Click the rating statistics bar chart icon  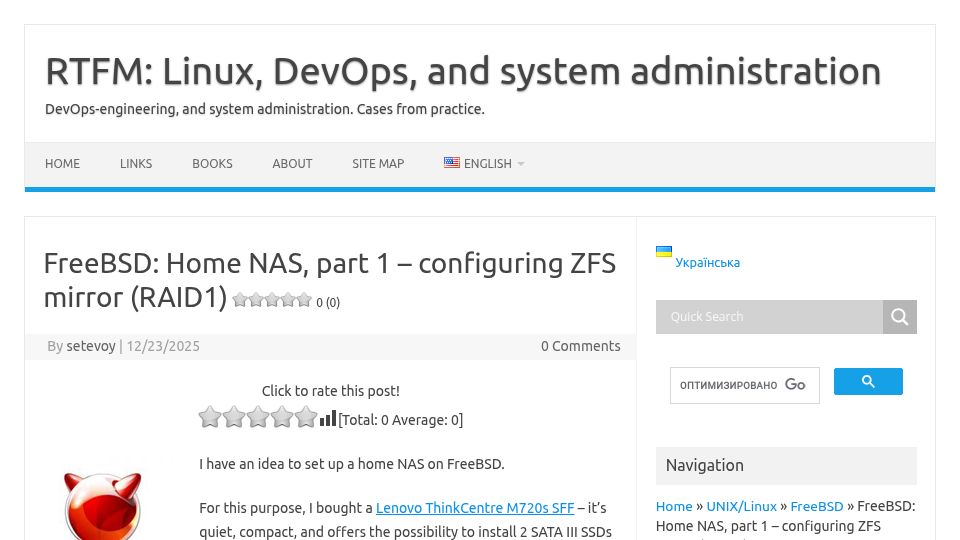click(x=328, y=418)
